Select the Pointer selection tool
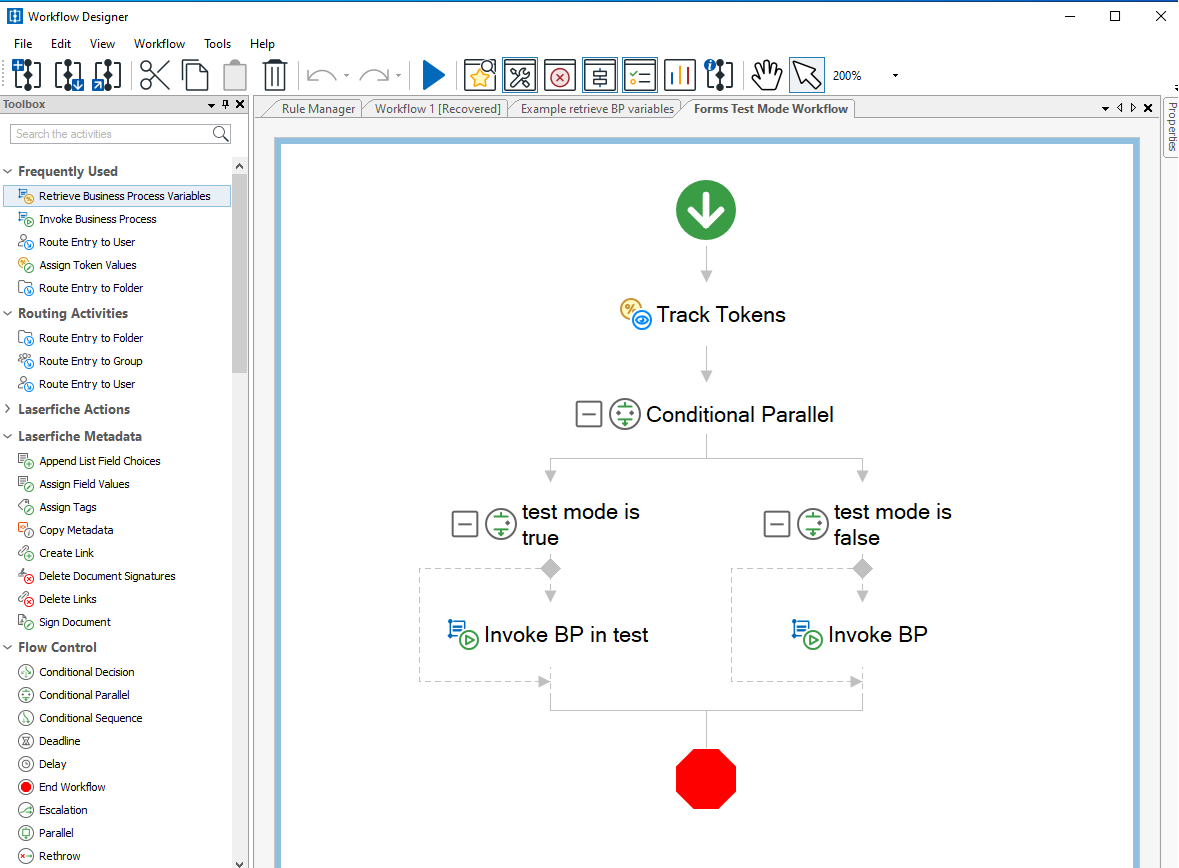This screenshot has width=1179, height=868. (806, 75)
